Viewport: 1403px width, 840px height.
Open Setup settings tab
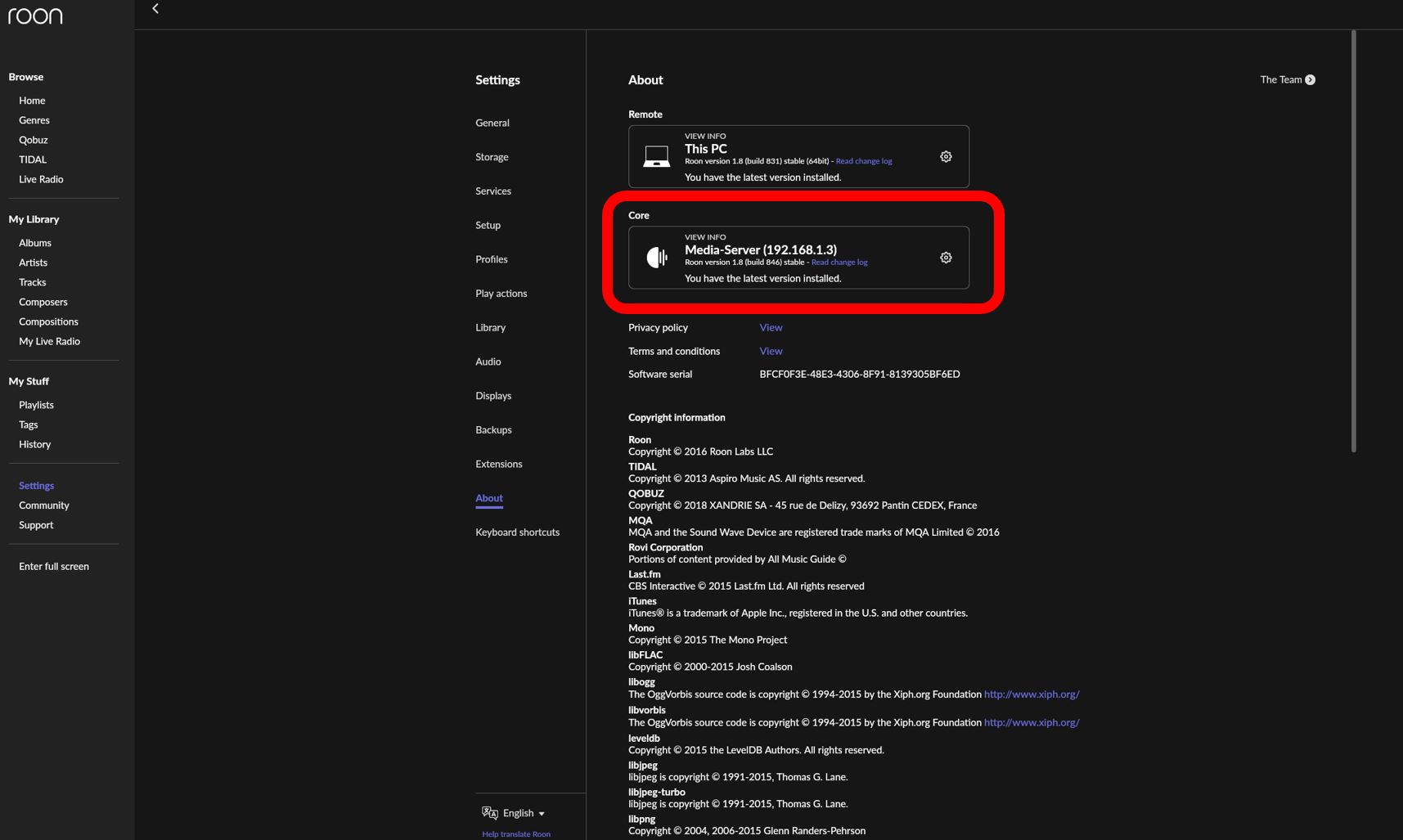click(488, 225)
